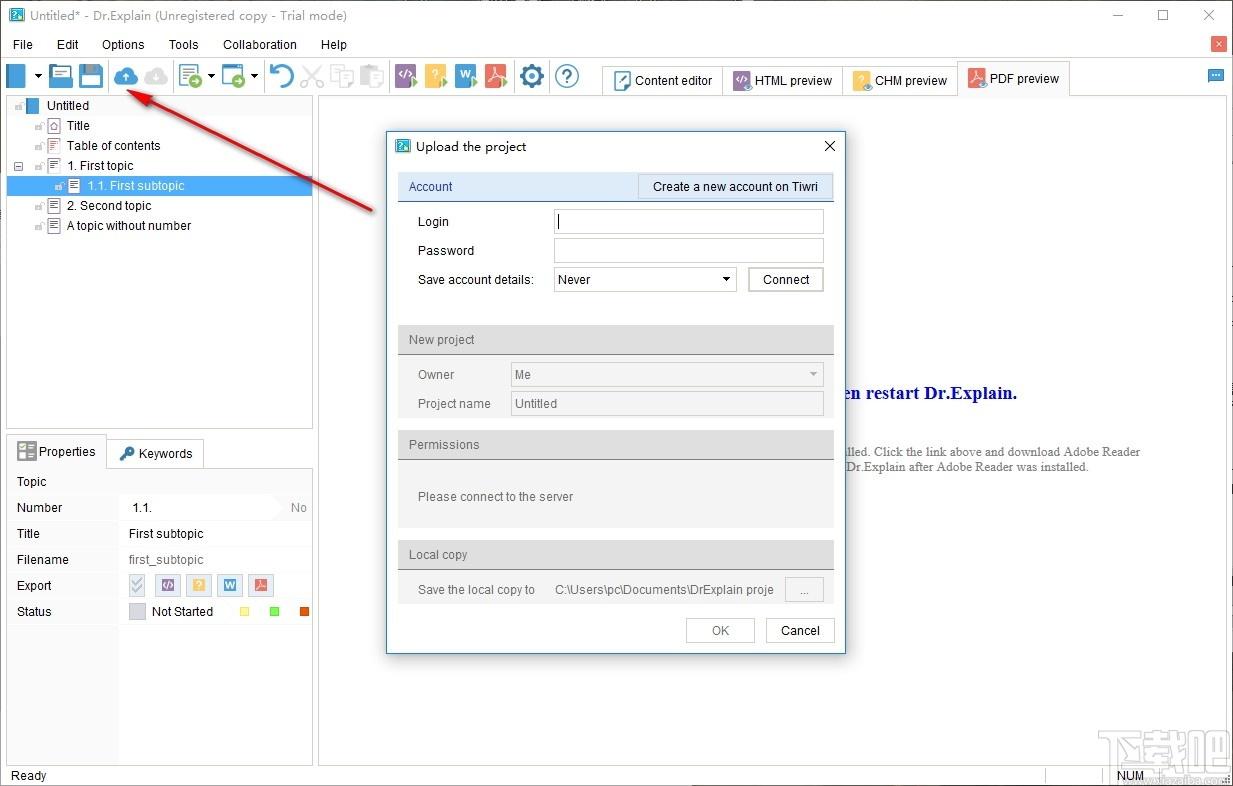The image size is (1233, 786).
Task: Click the Add topic page icon
Action: pos(190,76)
